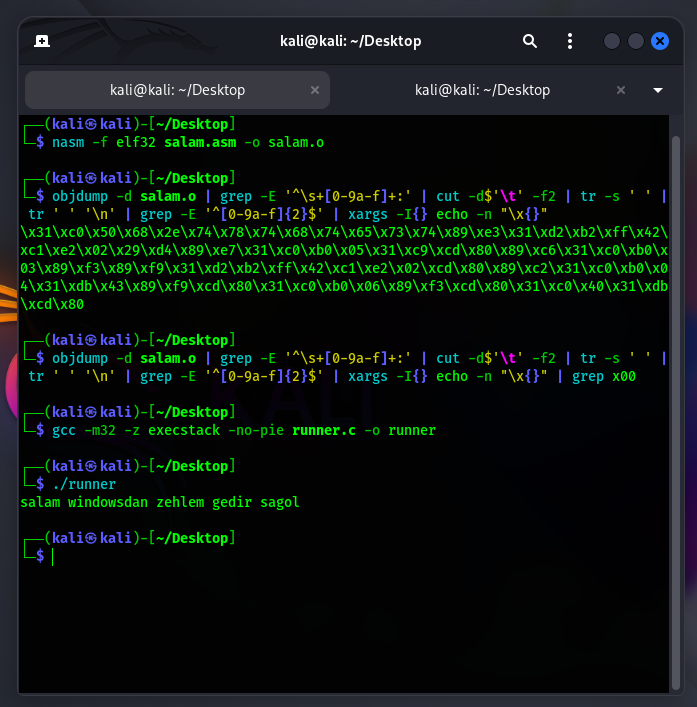Maximize the terminal window
The width and height of the screenshot is (697, 707).
[x=636, y=41]
